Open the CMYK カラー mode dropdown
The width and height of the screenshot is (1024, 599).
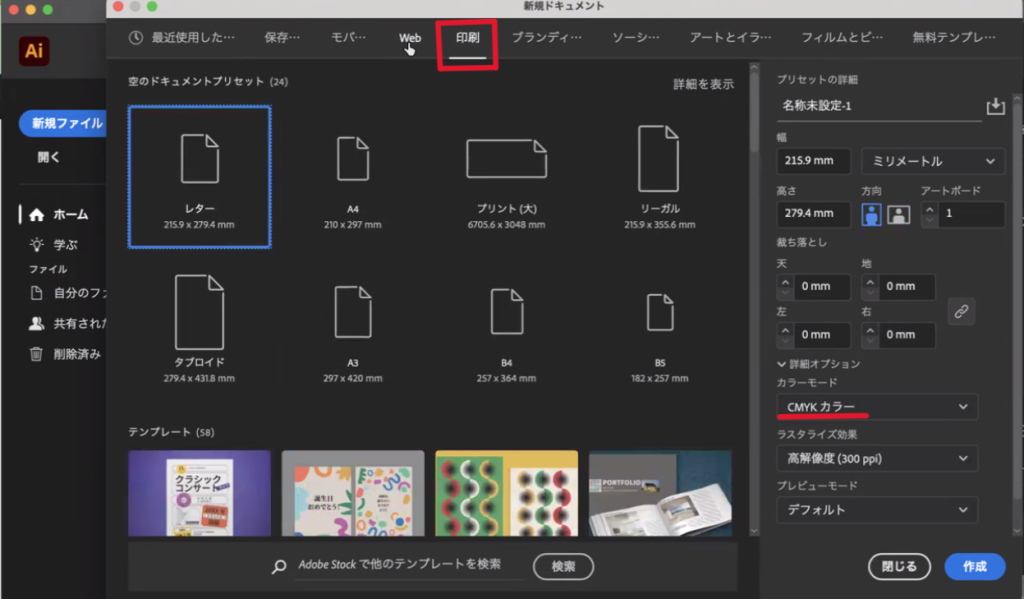(x=877, y=407)
